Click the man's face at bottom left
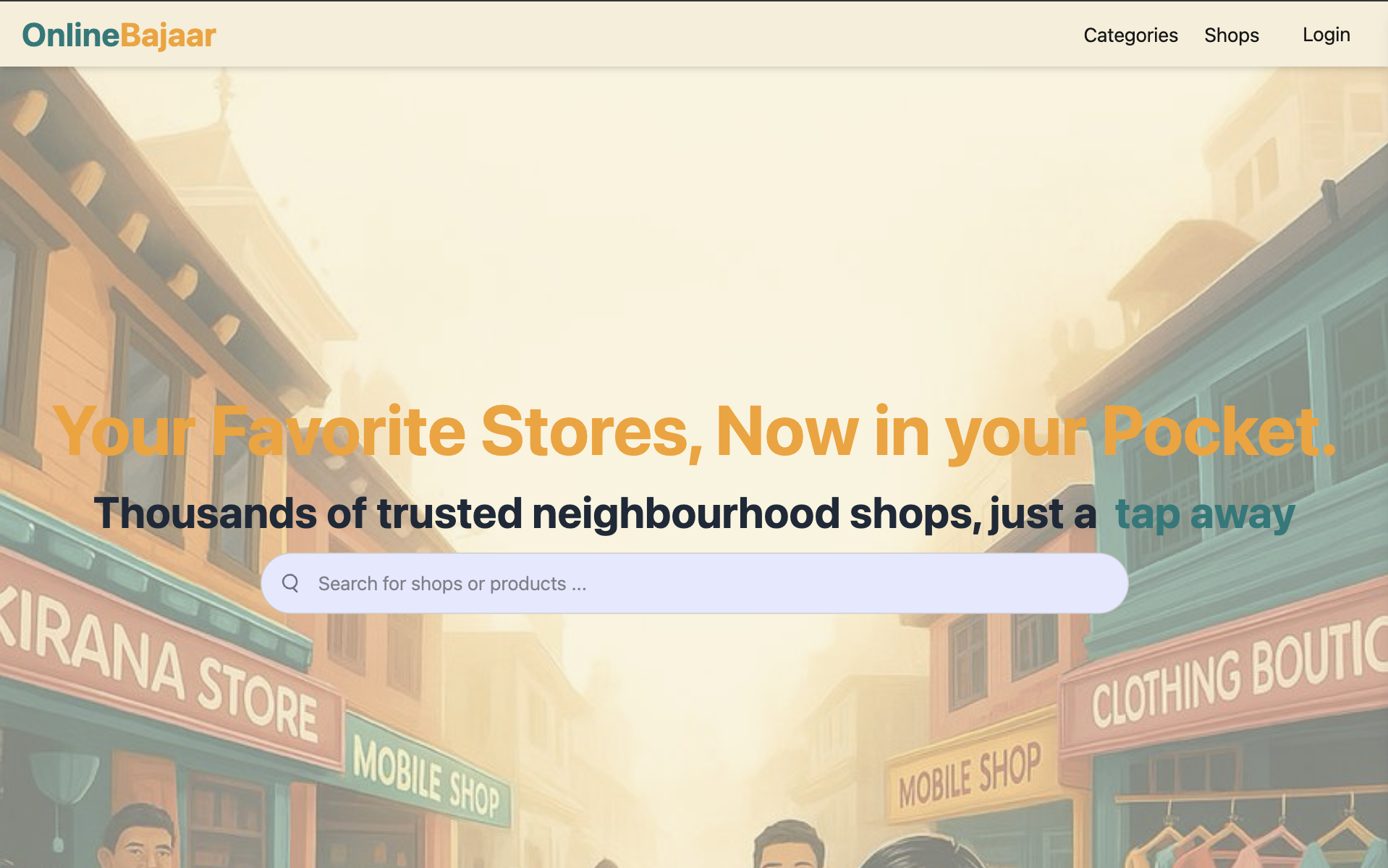 pos(141,843)
